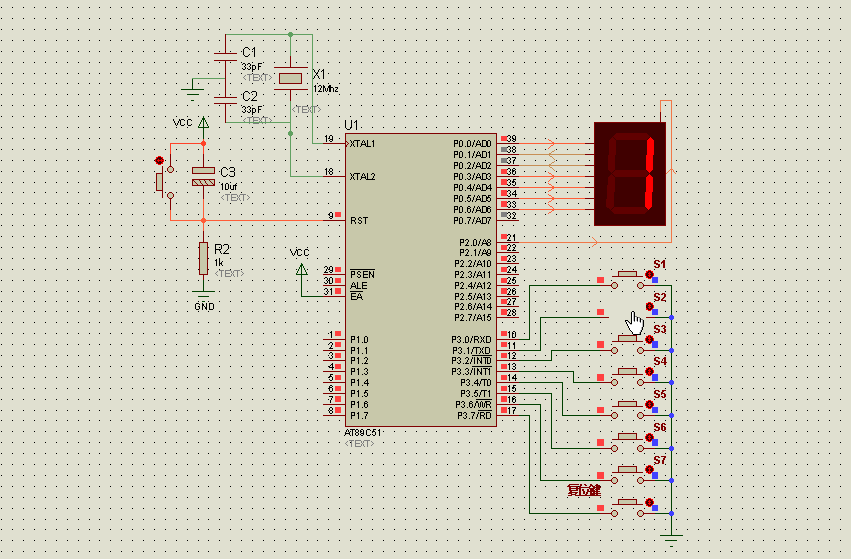This screenshot has height=559, width=851.
Task: Click the RST pin name on U1
Action: 359,220
